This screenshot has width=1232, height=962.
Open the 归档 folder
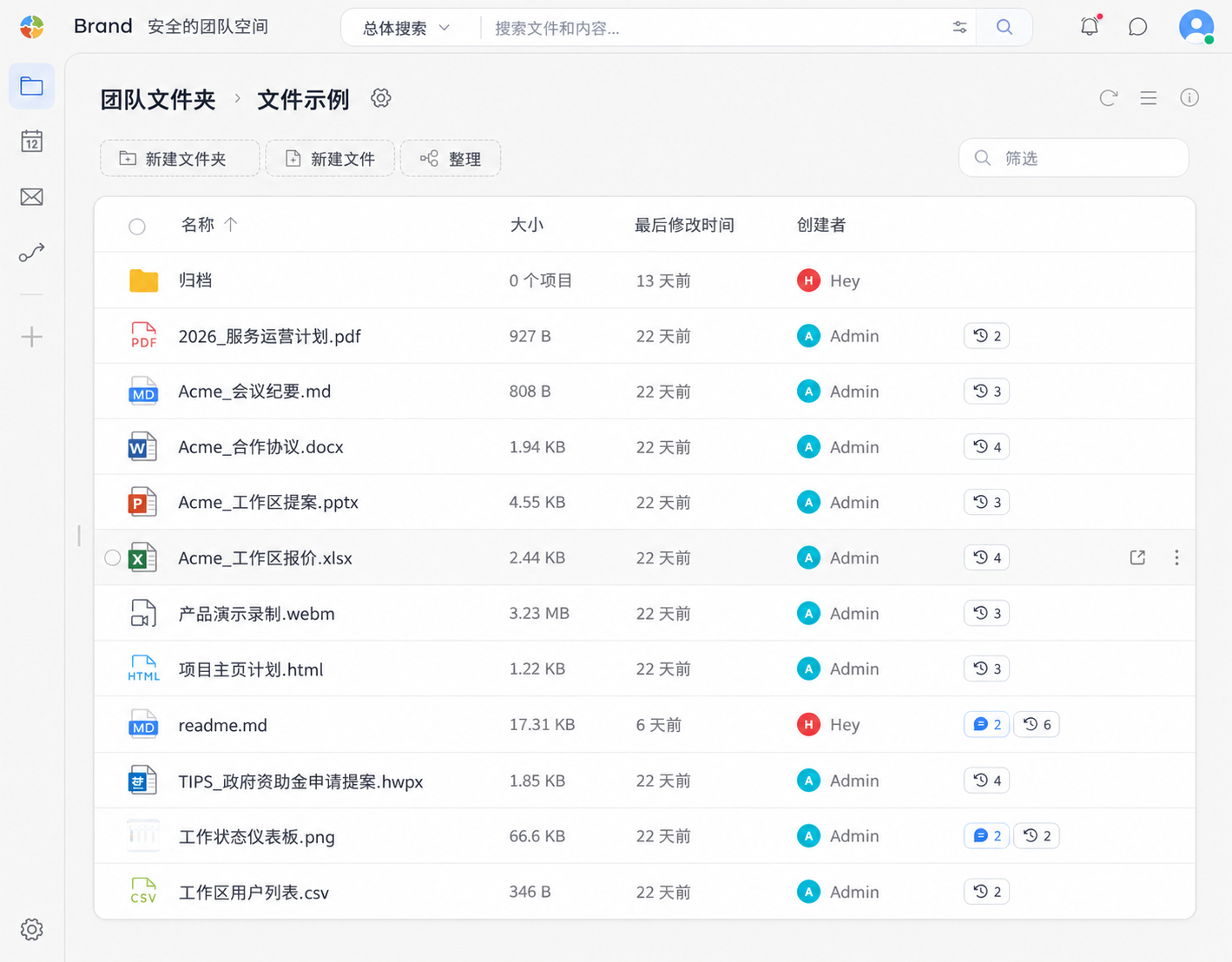[x=195, y=280]
